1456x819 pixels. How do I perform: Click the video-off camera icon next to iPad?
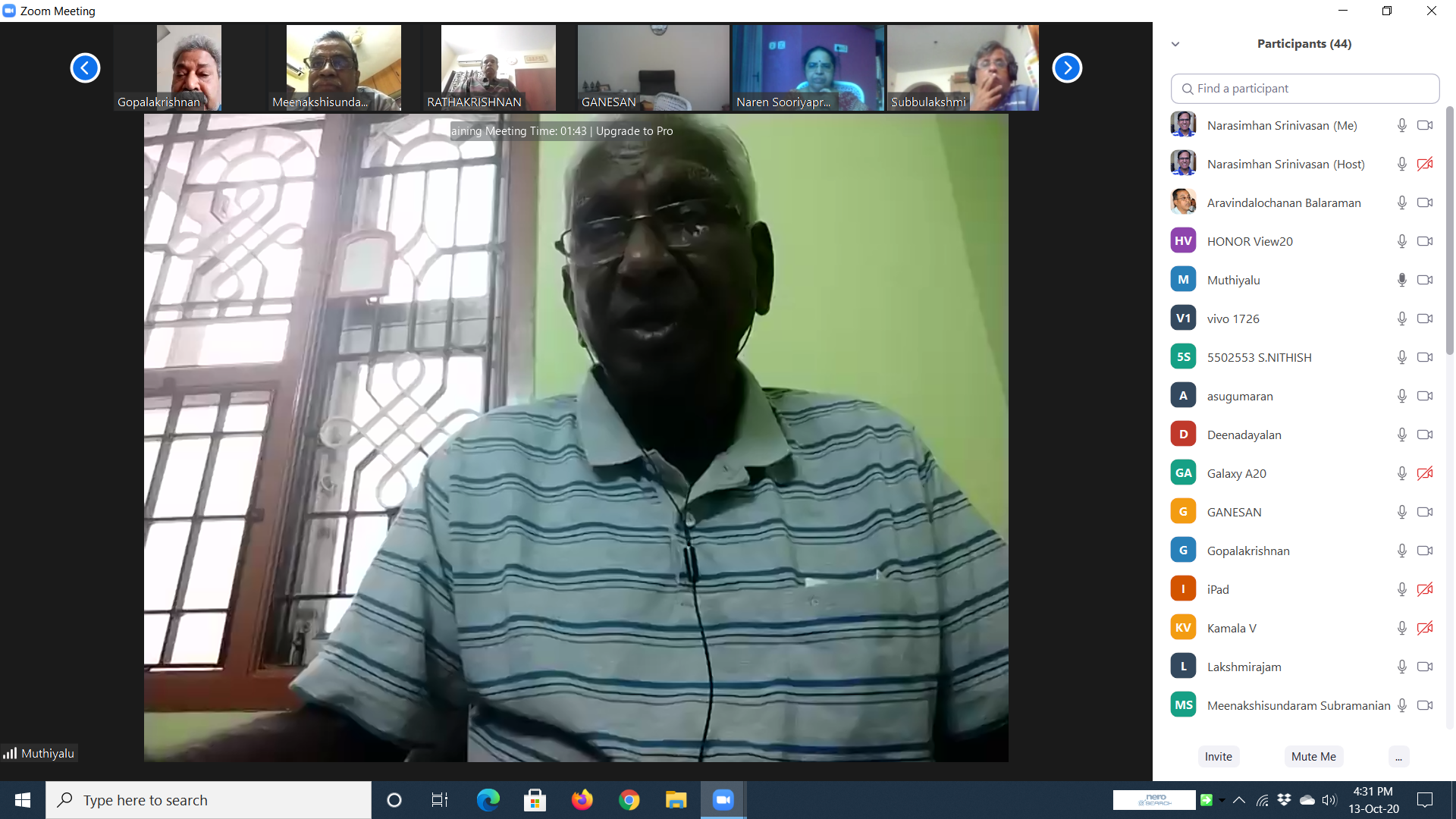(x=1424, y=589)
